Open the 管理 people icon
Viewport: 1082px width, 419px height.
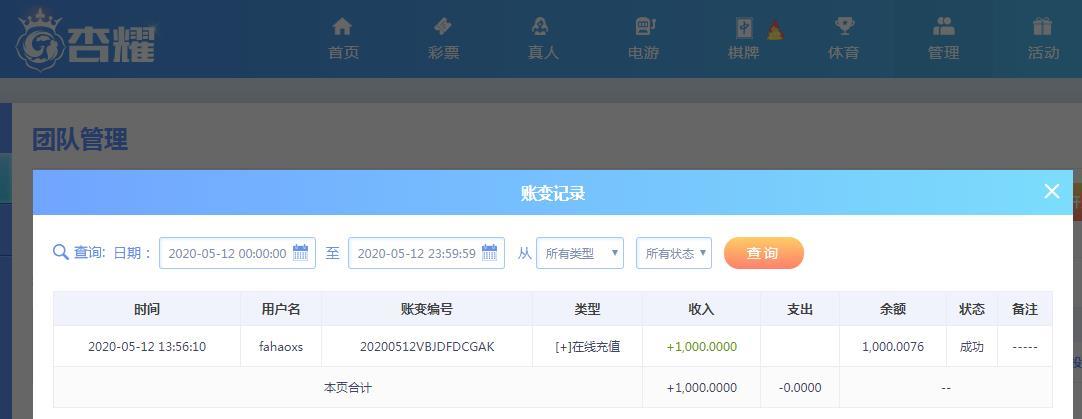943,26
